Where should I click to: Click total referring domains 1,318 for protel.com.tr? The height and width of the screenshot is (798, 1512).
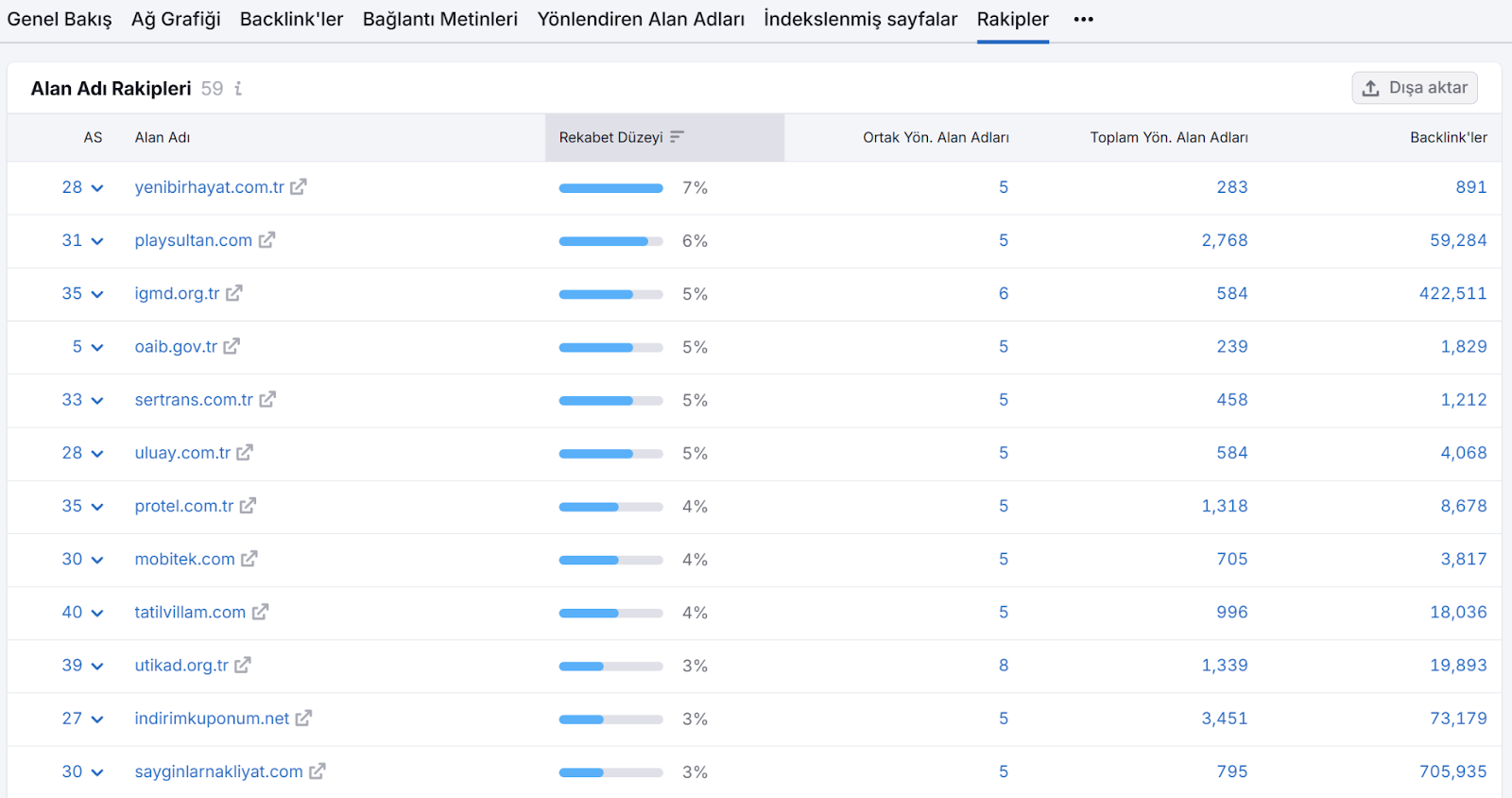pos(1225,506)
